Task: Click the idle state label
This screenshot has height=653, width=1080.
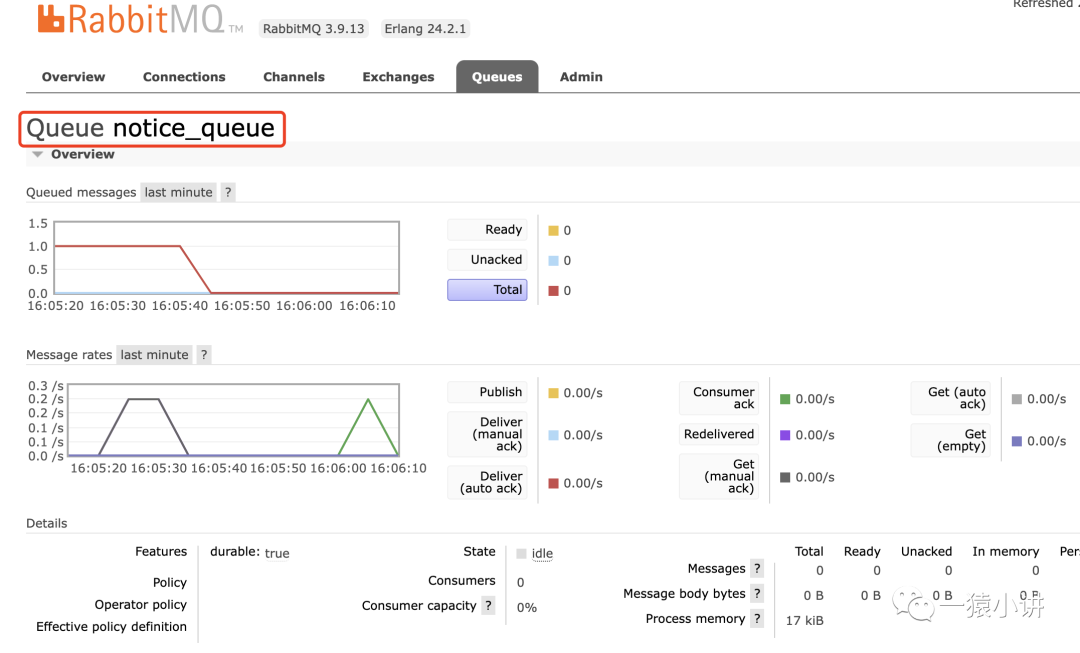Action: [542, 554]
